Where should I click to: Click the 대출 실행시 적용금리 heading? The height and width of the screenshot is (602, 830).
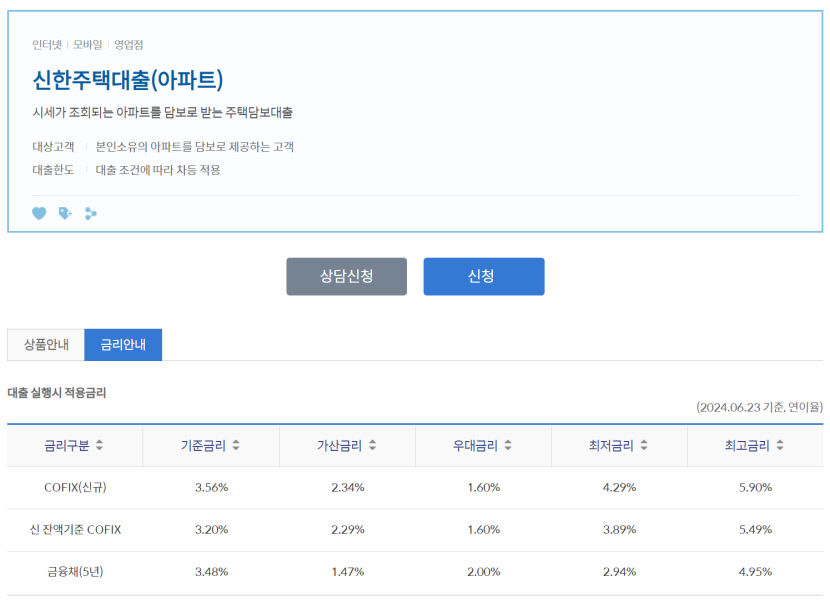click(57, 393)
